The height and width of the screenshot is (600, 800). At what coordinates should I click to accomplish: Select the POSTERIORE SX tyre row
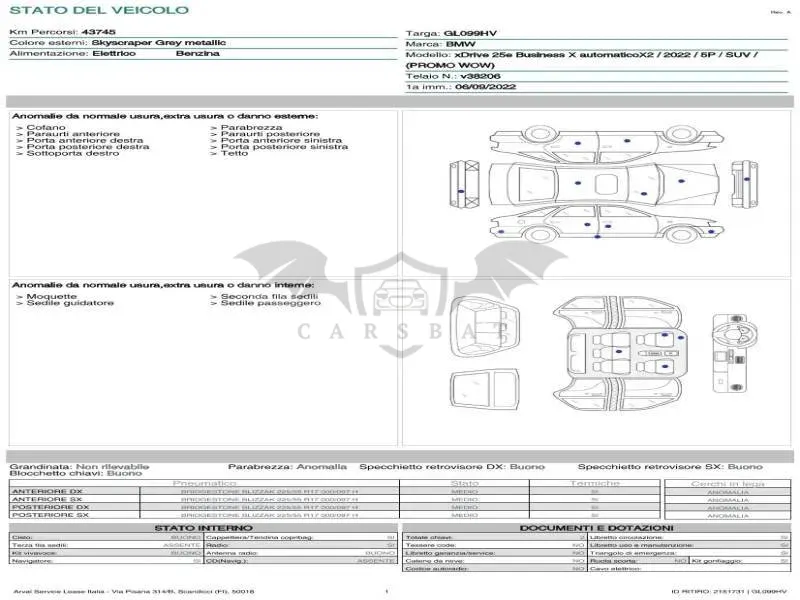[x=335, y=515]
